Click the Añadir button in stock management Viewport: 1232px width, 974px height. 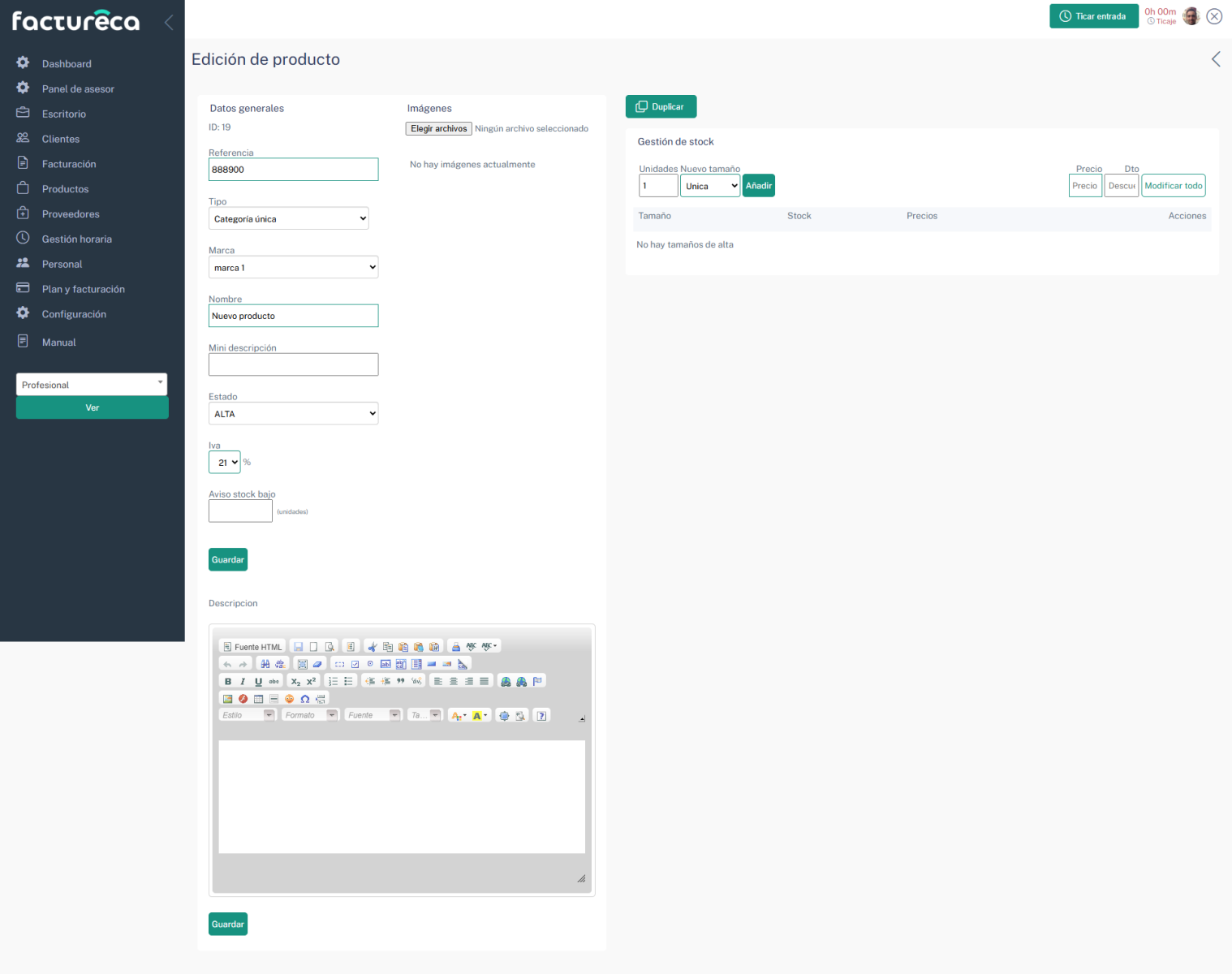point(758,186)
